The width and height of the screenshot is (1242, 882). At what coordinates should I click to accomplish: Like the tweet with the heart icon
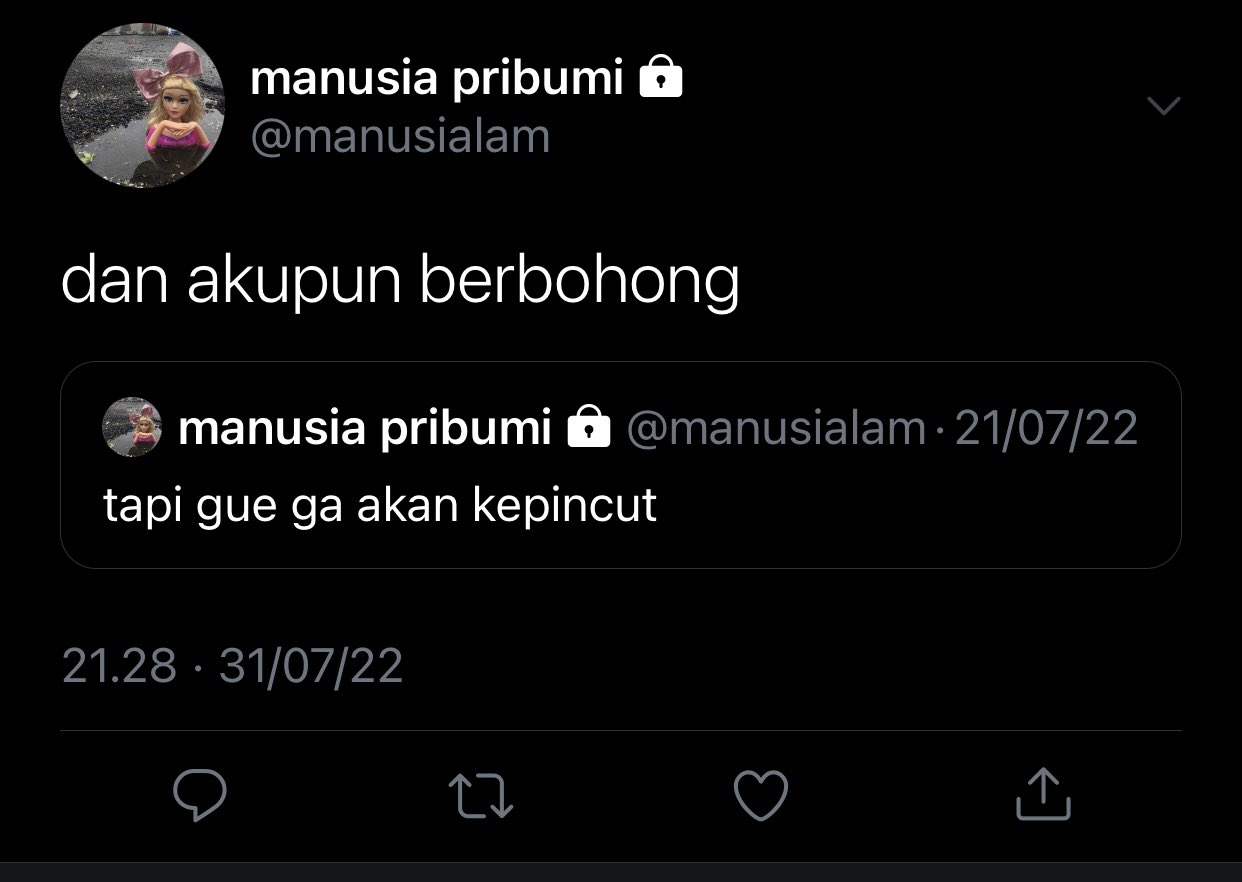coord(761,795)
